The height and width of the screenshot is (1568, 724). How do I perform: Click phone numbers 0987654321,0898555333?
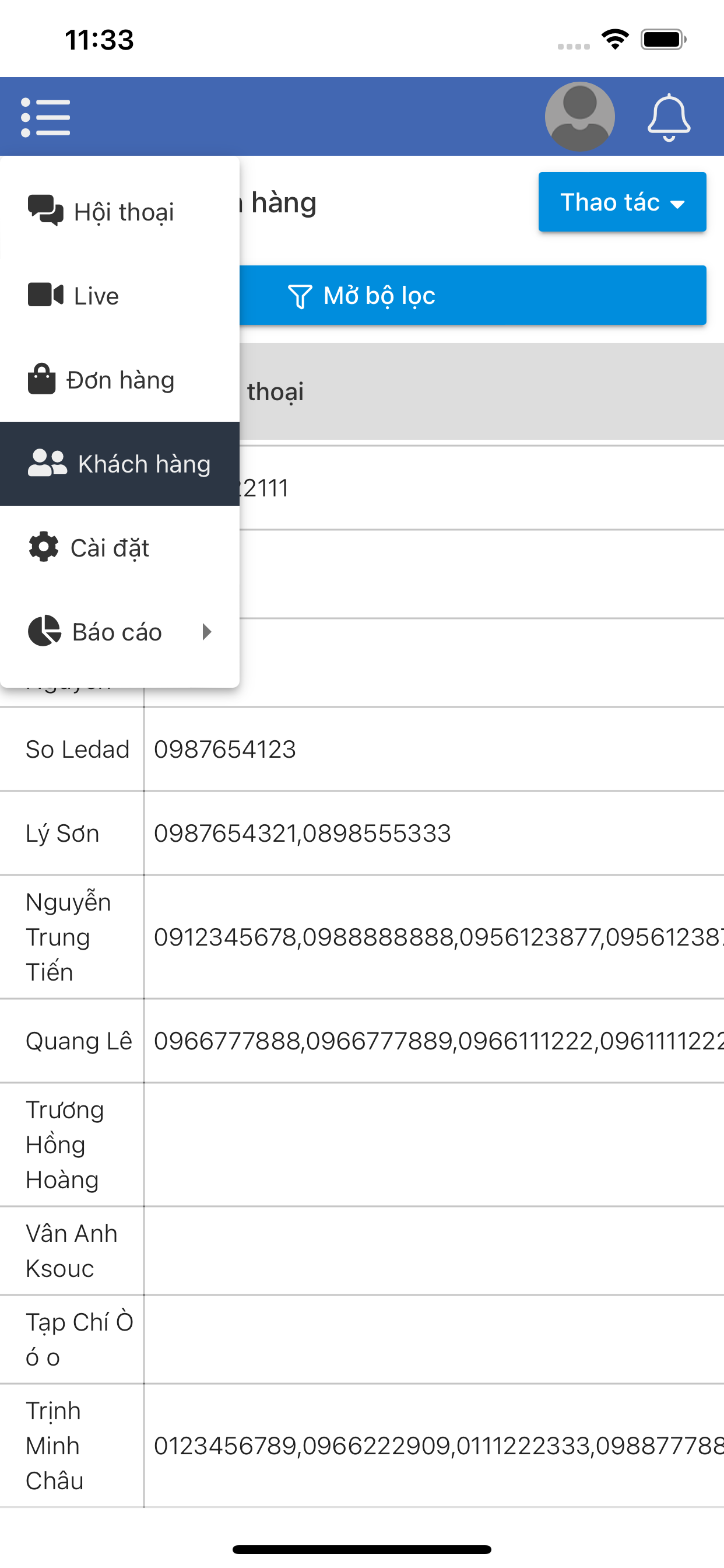[x=303, y=834]
